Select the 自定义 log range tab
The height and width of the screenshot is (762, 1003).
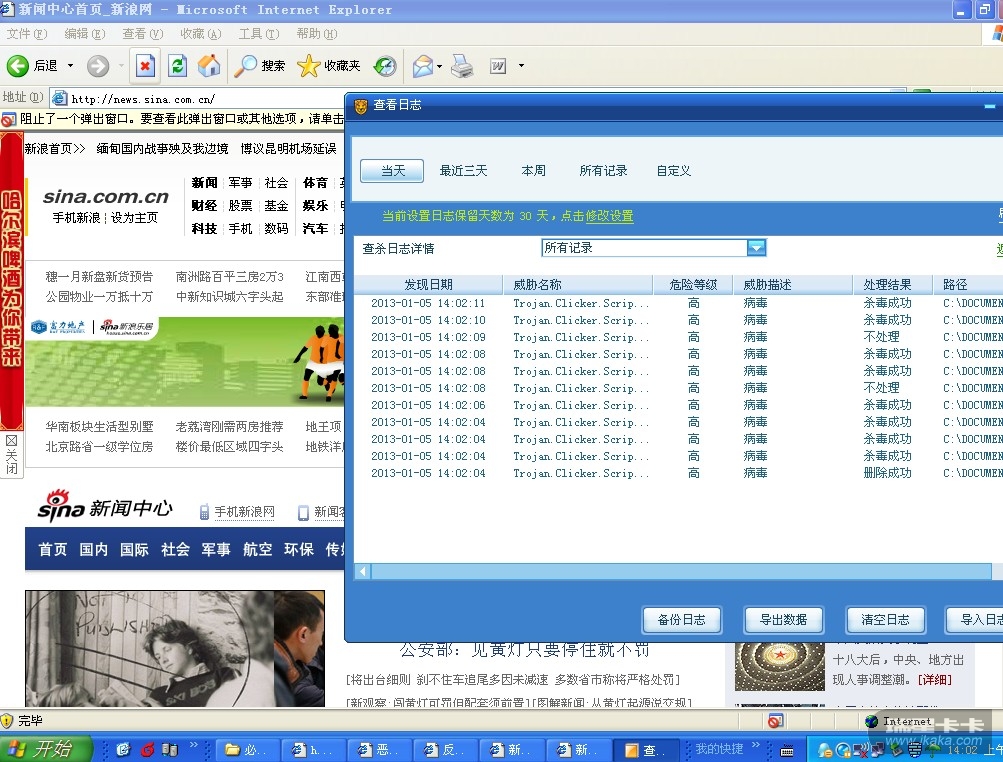674,171
